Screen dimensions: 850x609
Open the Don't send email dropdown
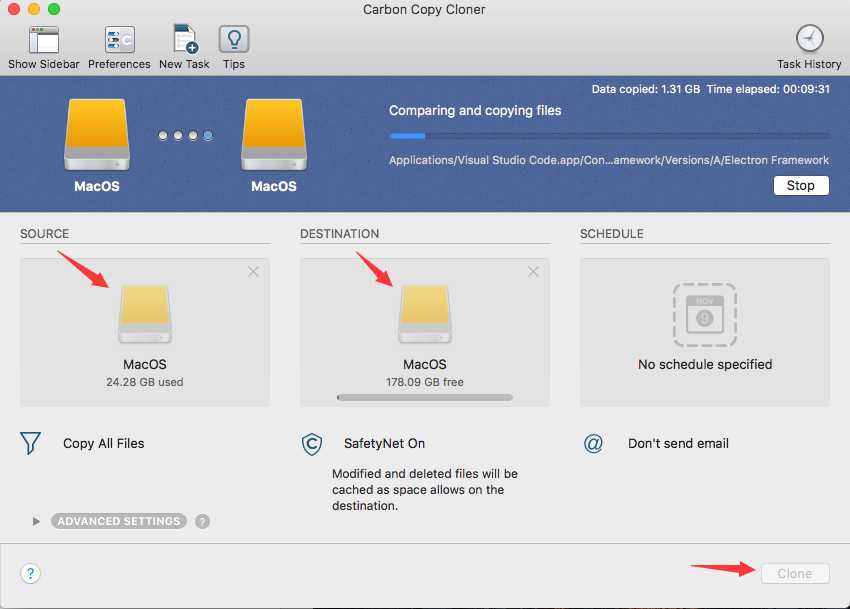point(678,444)
